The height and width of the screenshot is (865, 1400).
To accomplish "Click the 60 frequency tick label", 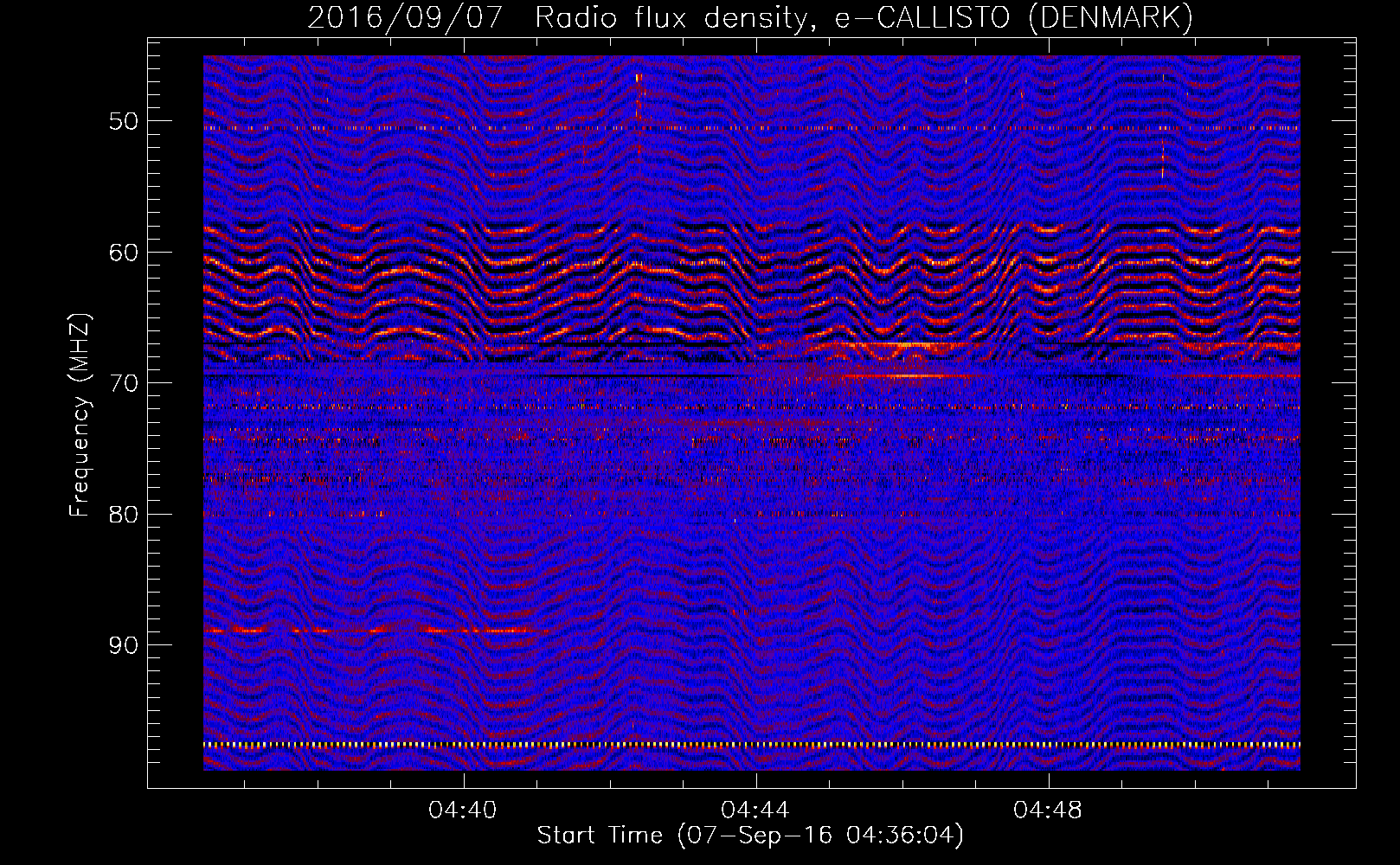I will click(124, 253).
